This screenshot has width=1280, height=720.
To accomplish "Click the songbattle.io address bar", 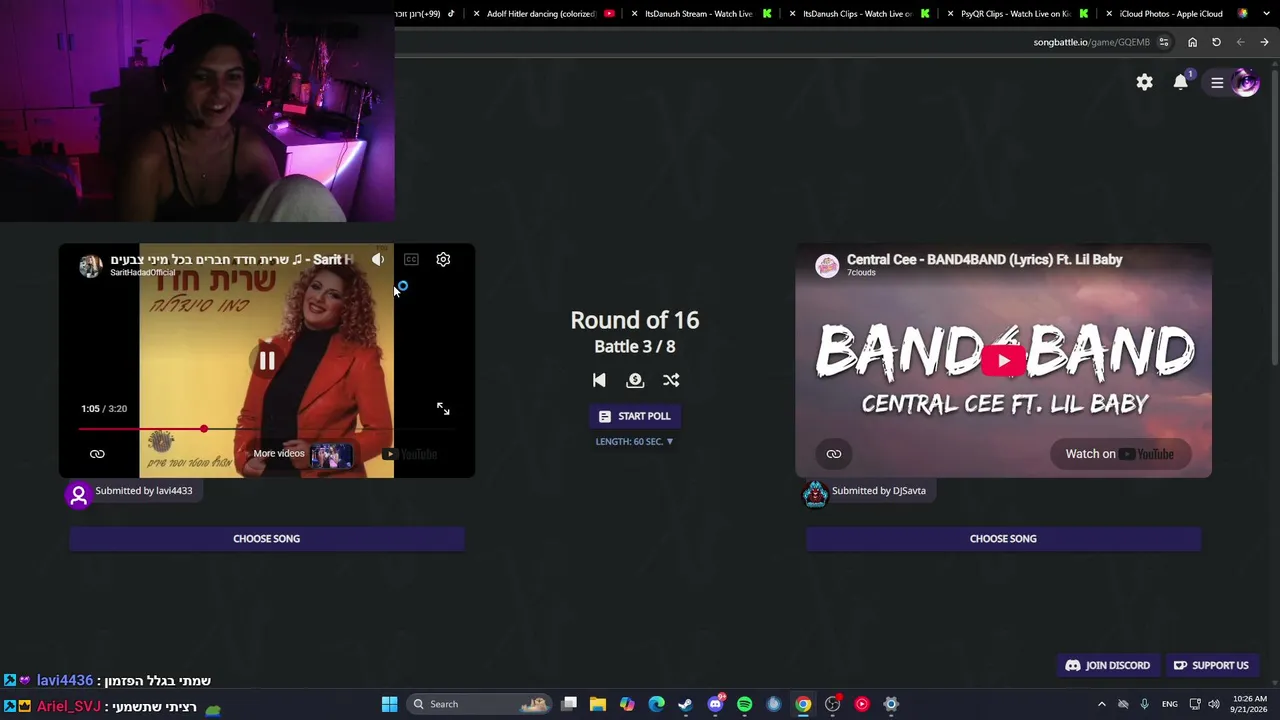I will (x=1091, y=42).
